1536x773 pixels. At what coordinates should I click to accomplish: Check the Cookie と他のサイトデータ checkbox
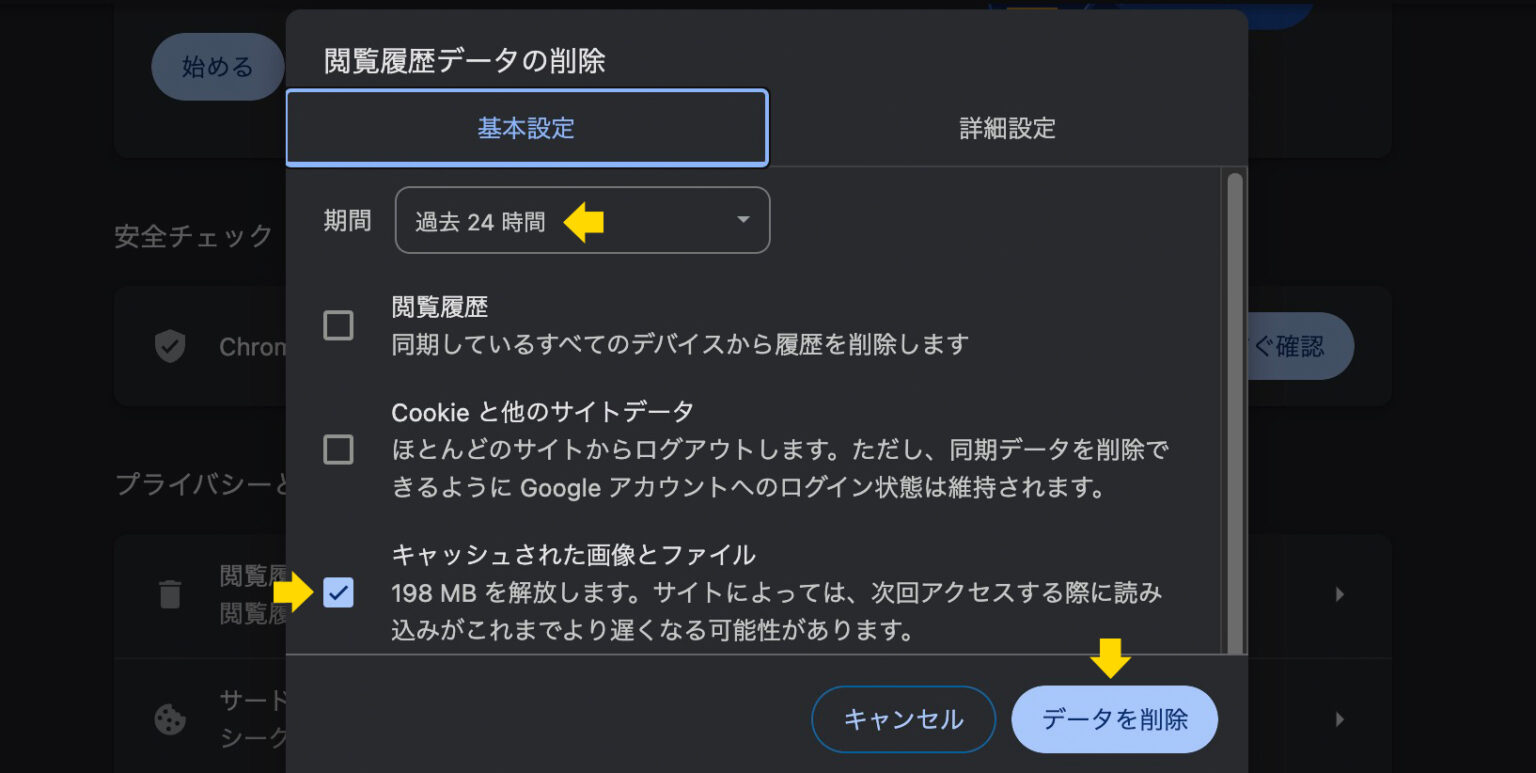338,450
